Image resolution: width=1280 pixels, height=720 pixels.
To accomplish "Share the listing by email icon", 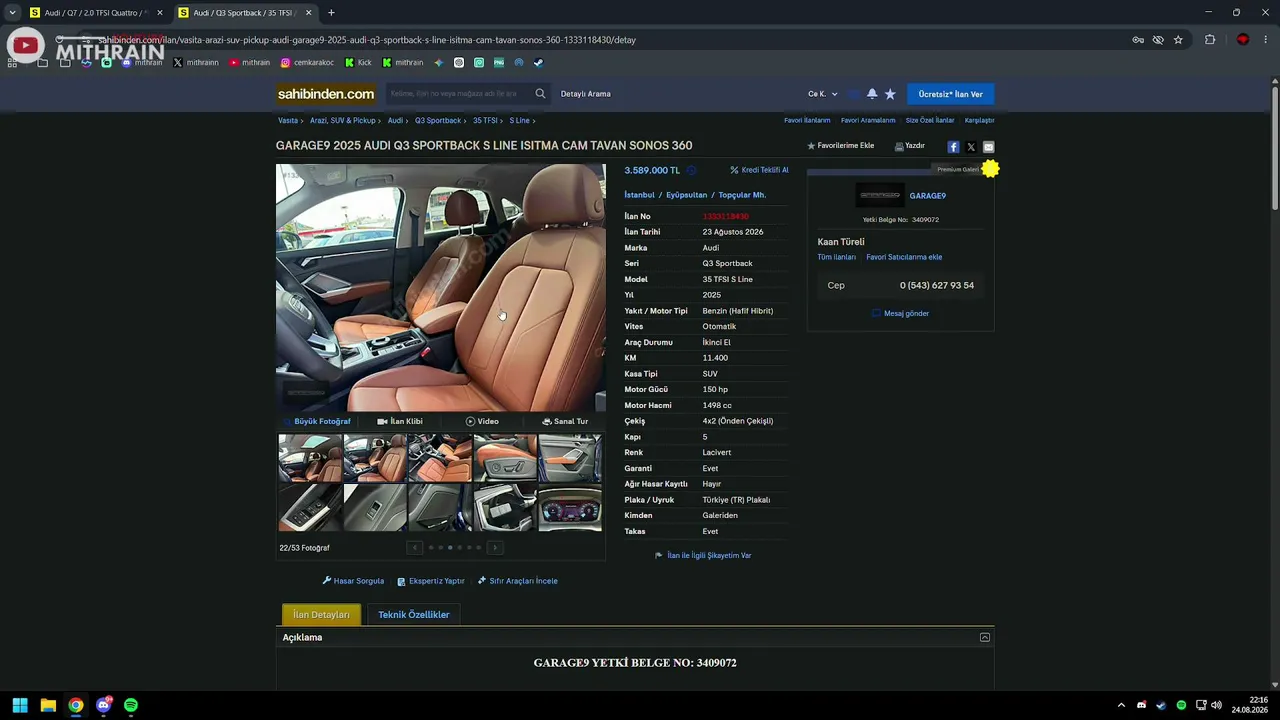I will point(988,147).
